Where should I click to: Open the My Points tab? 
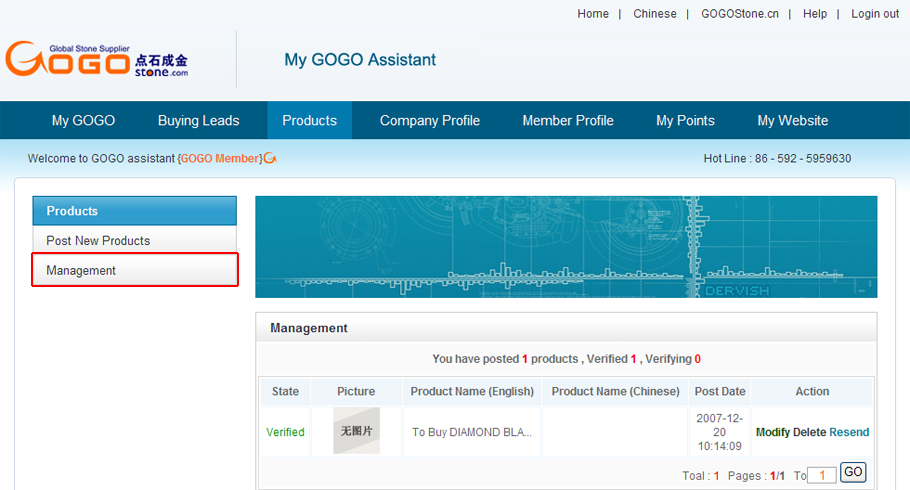coord(685,121)
